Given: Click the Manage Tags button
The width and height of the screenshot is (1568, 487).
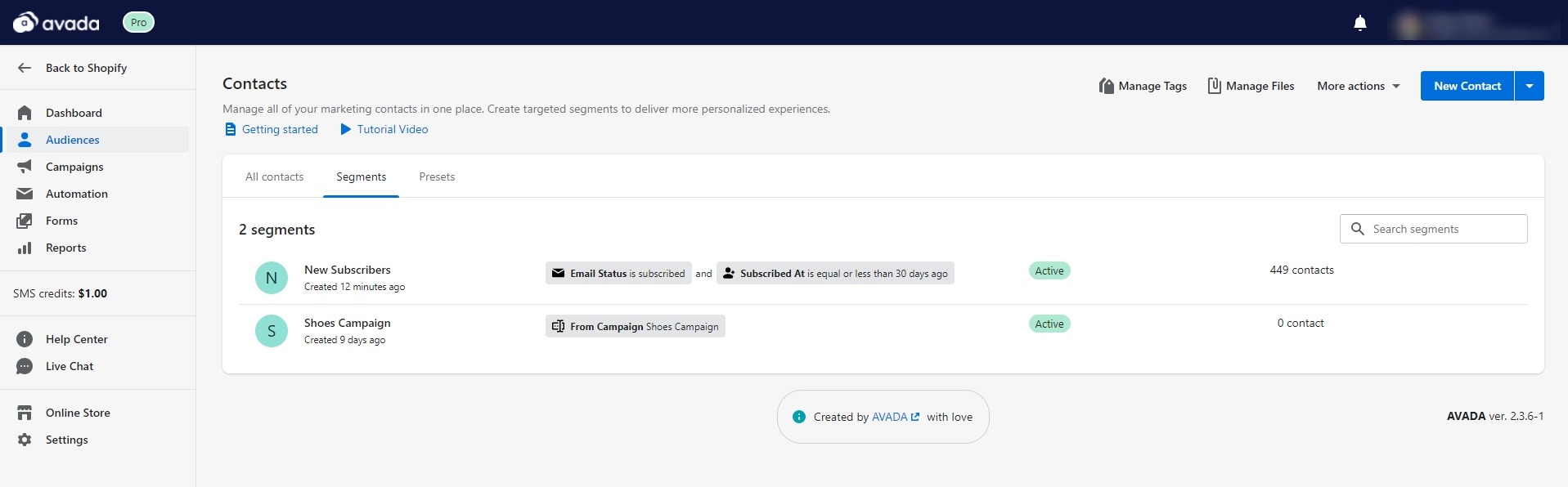Looking at the screenshot, I should pos(1143,86).
